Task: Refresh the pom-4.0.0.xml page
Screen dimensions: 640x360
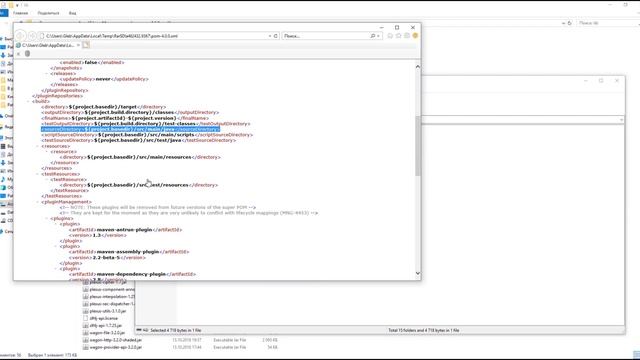Action: 276,36
